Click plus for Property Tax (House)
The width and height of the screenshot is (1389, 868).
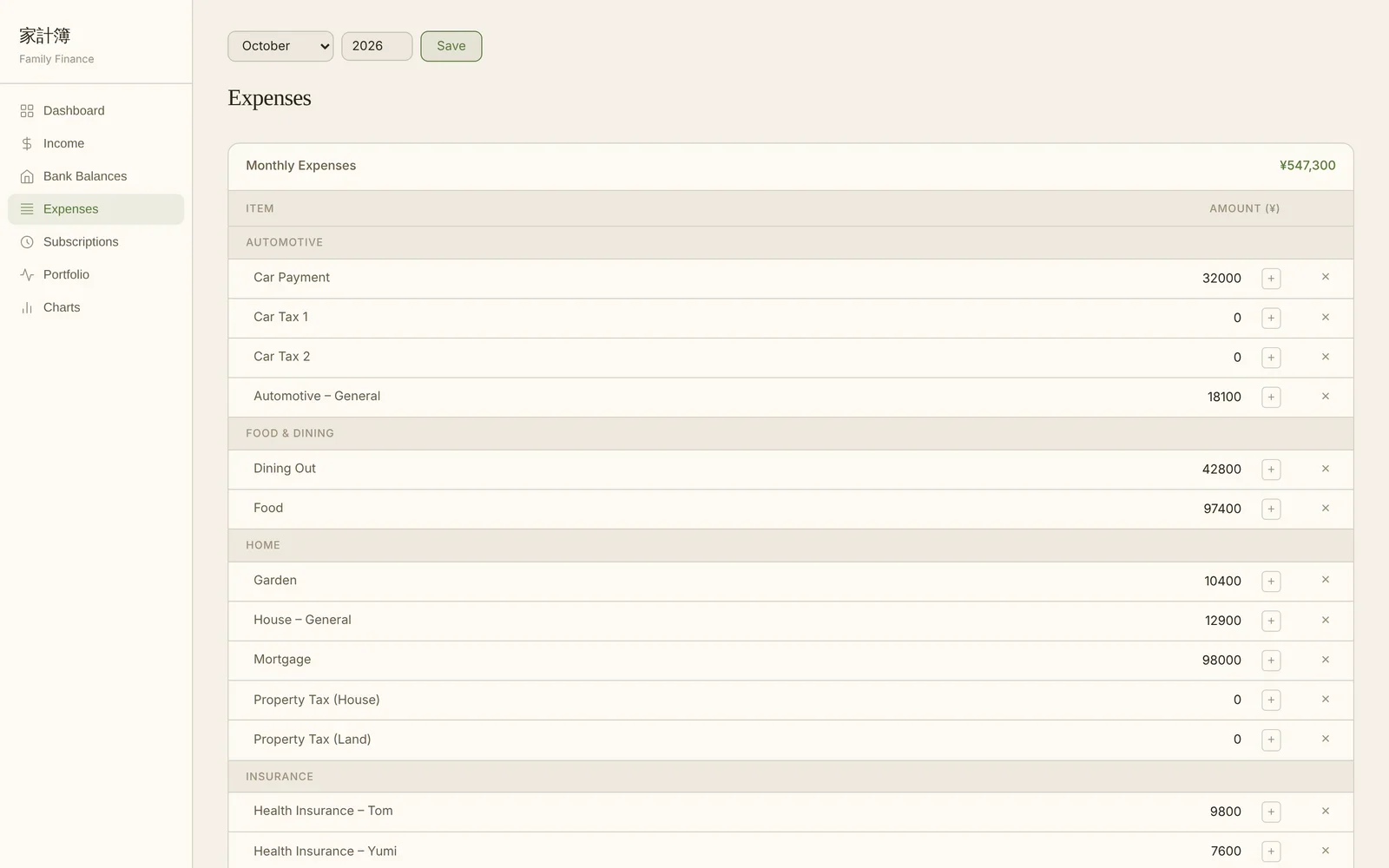pos(1271,700)
